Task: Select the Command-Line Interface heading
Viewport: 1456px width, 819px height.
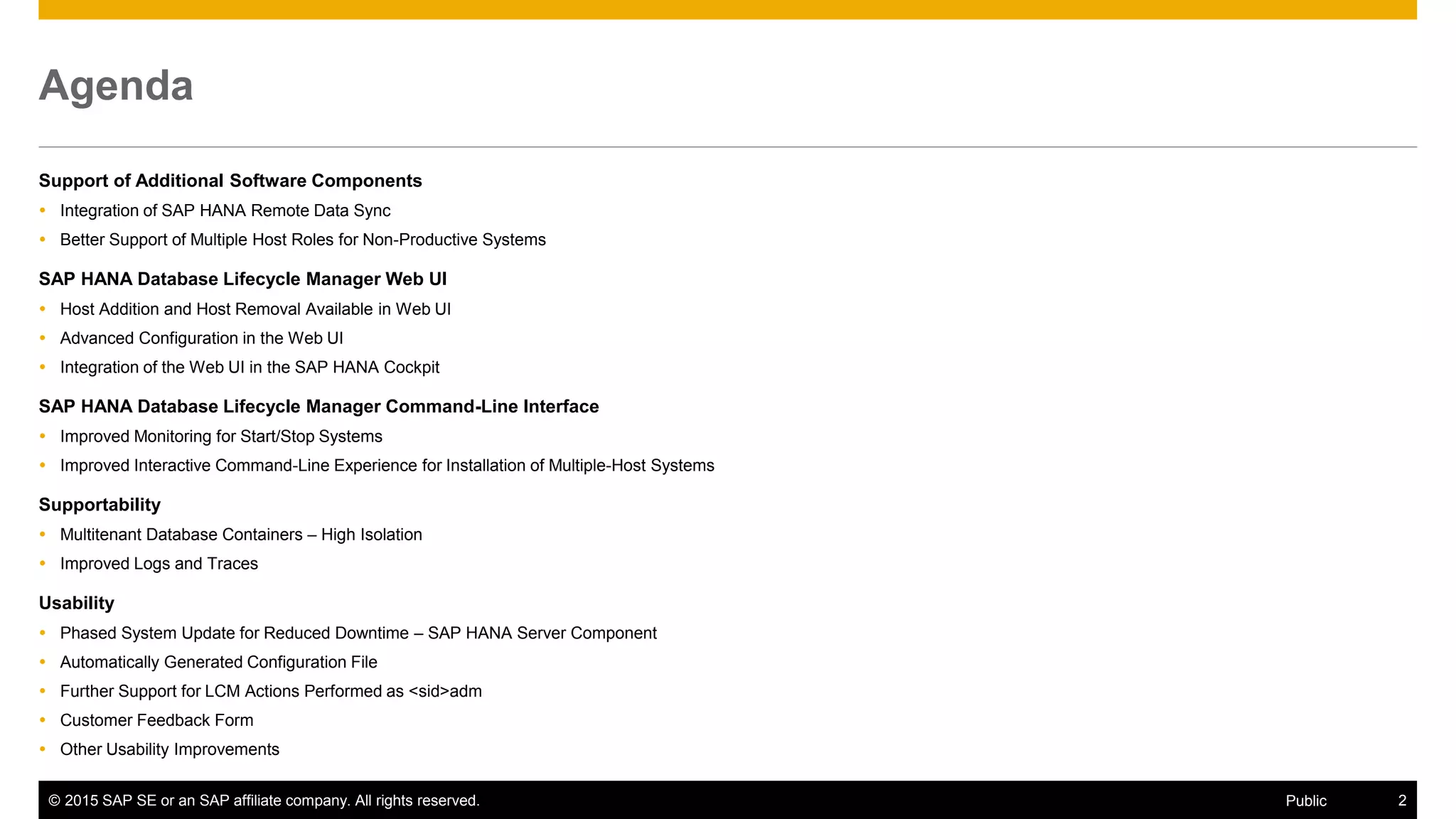Action: (319, 406)
